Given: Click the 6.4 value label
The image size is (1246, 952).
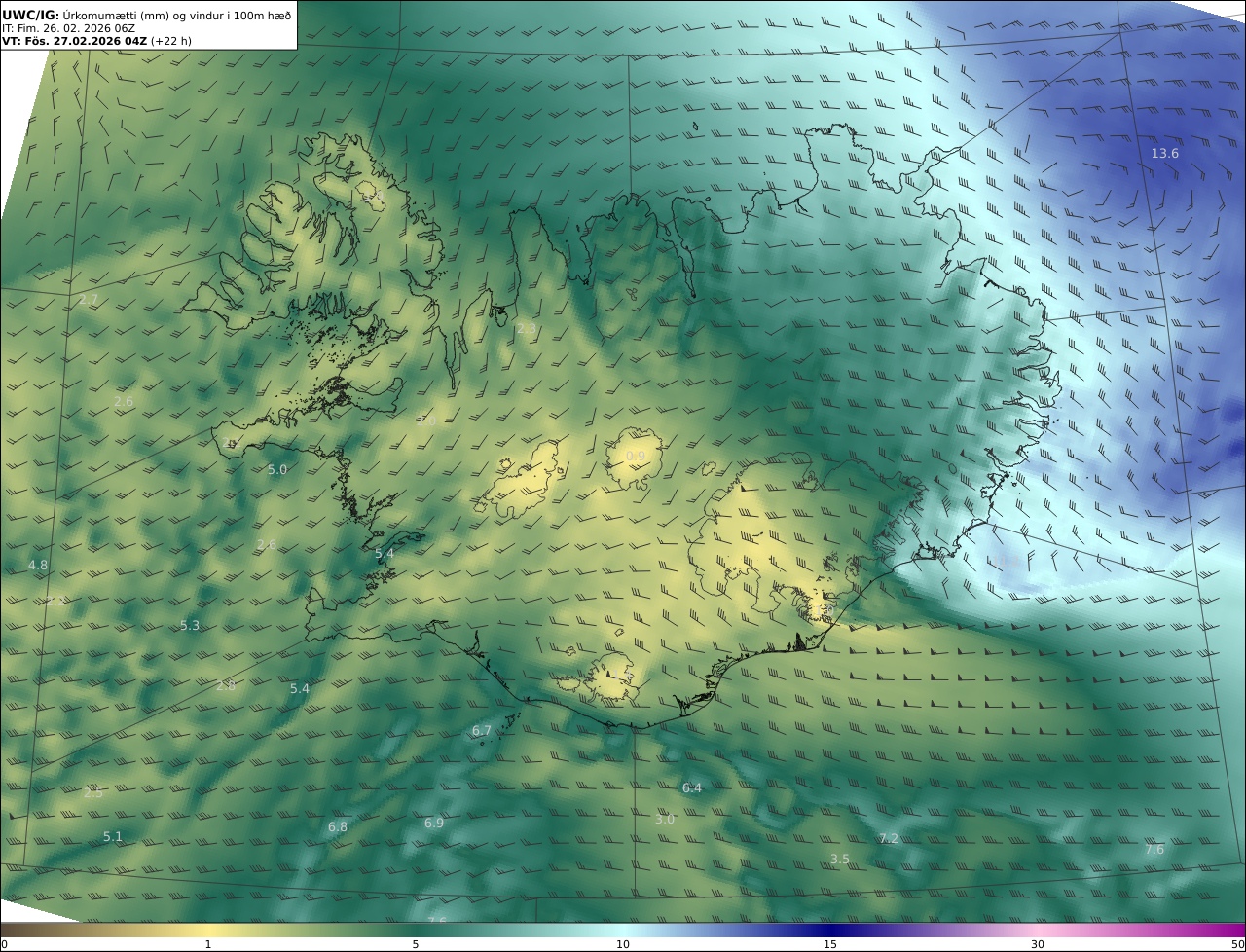Looking at the screenshot, I should [692, 787].
